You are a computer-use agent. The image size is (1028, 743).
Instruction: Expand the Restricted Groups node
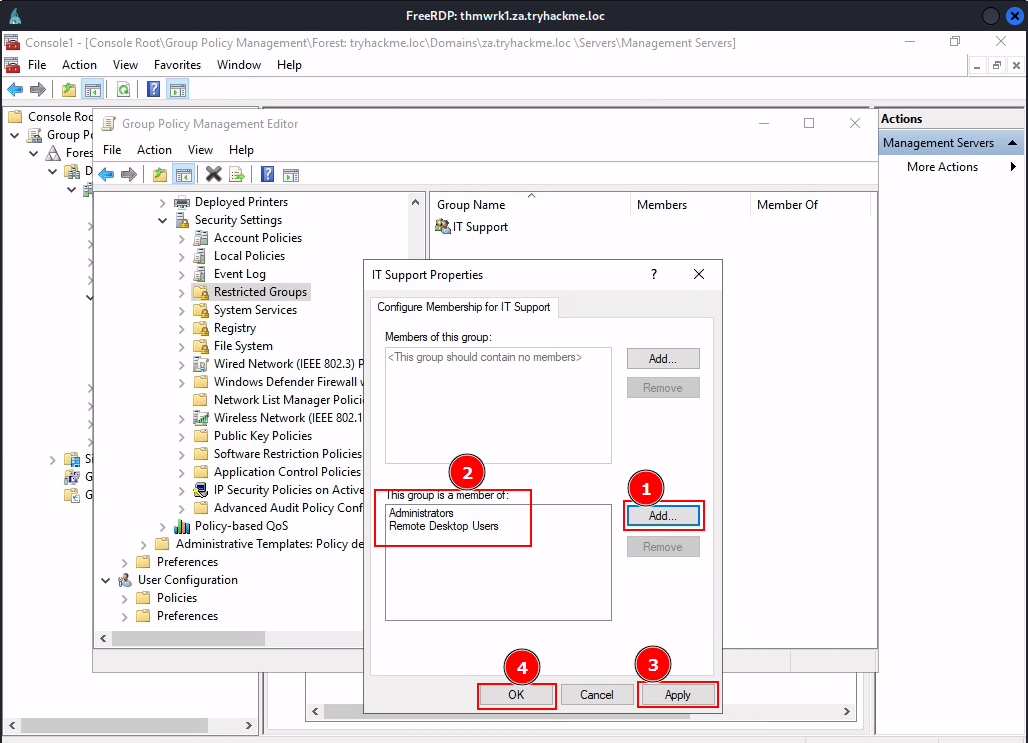(182, 292)
